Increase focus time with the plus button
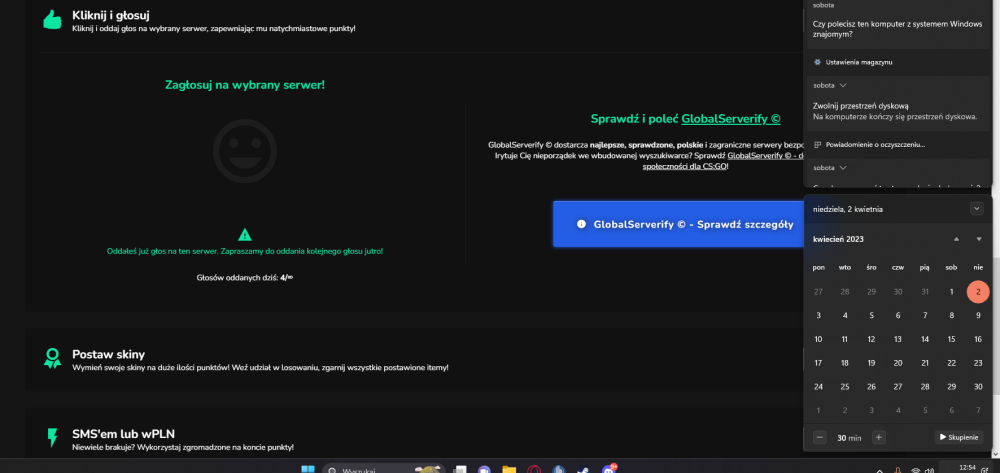 (x=879, y=437)
